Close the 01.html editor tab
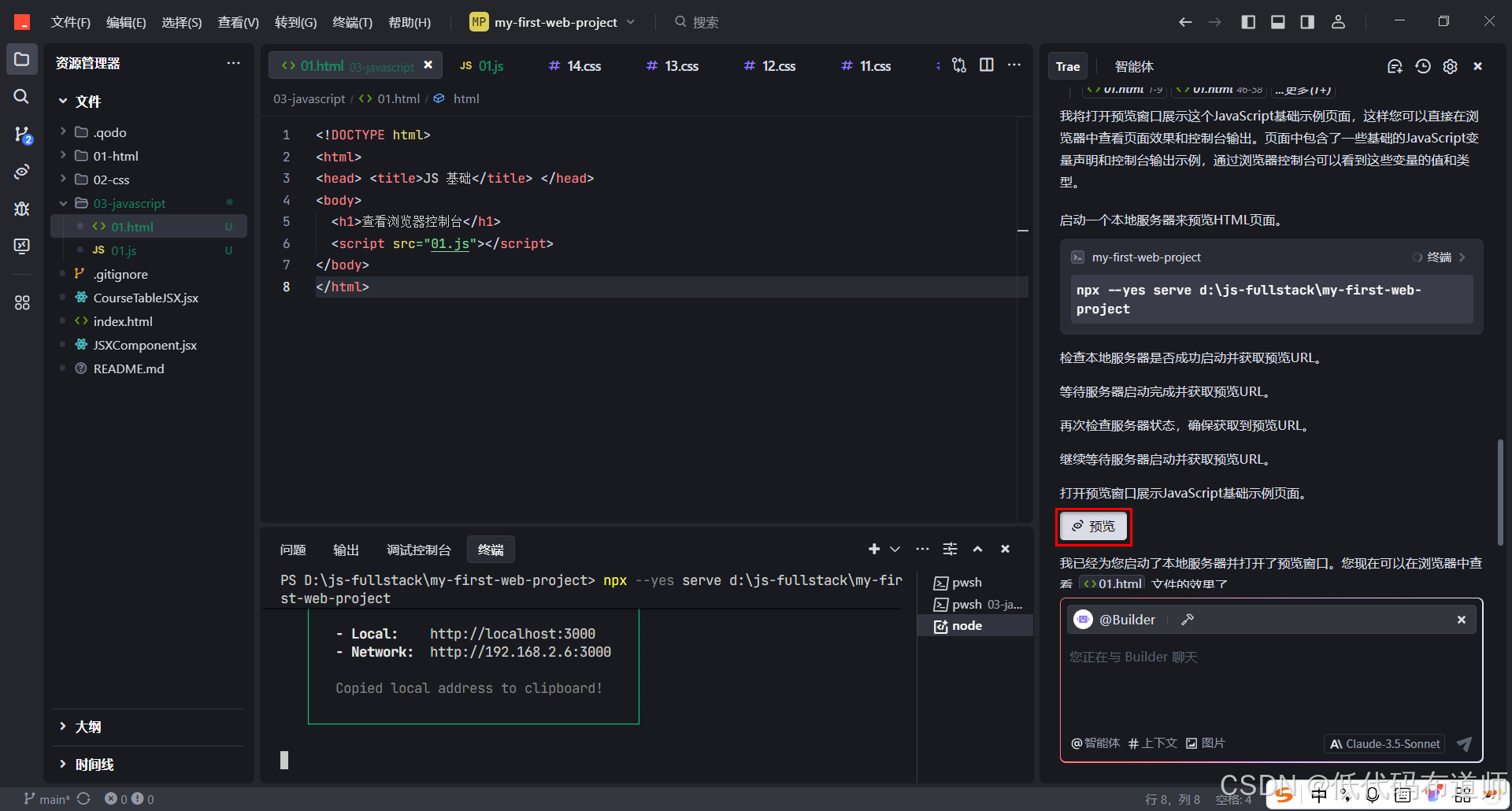This screenshot has width=1512, height=811. coord(428,65)
